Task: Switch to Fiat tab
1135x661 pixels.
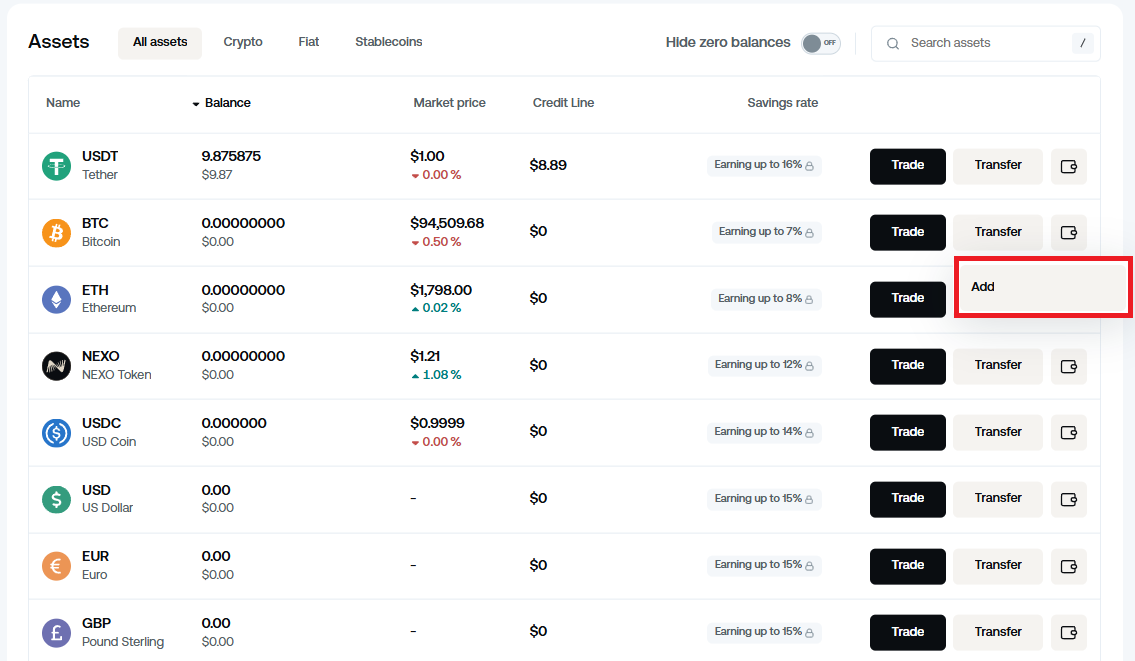Action: coord(308,42)
